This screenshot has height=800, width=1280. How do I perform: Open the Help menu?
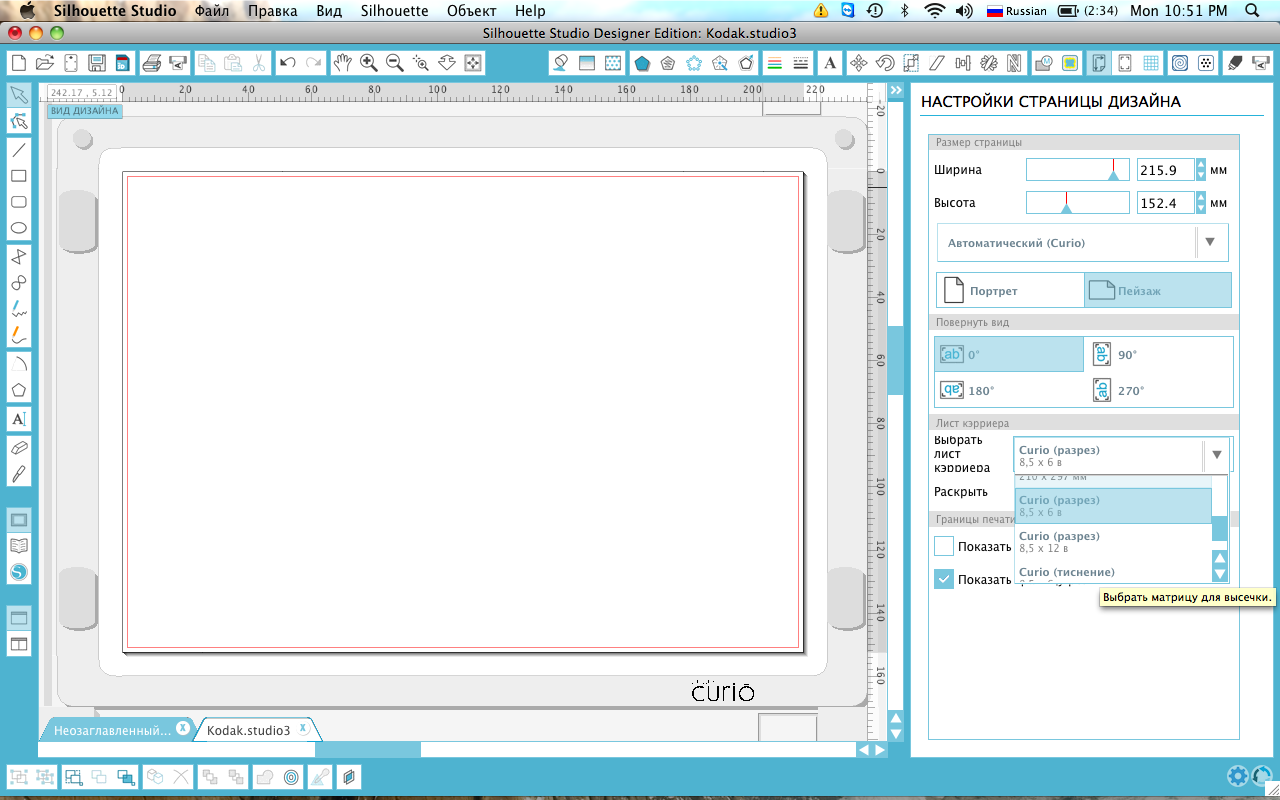530,11
